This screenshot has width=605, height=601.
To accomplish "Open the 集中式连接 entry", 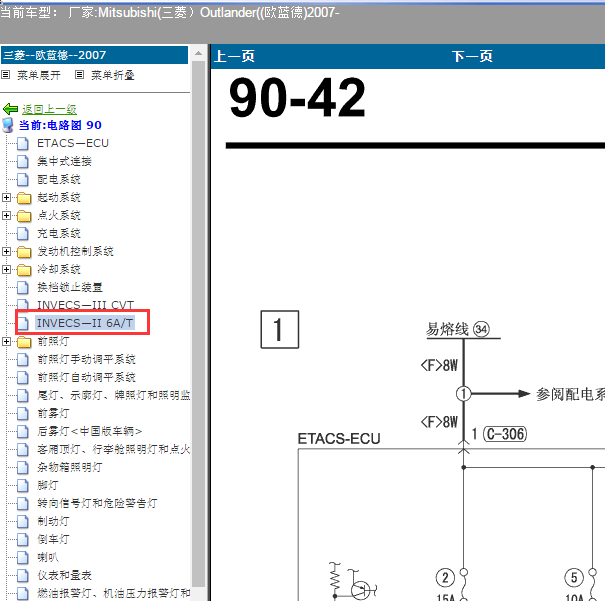I will pyautogui.click(x=64, y=161).
